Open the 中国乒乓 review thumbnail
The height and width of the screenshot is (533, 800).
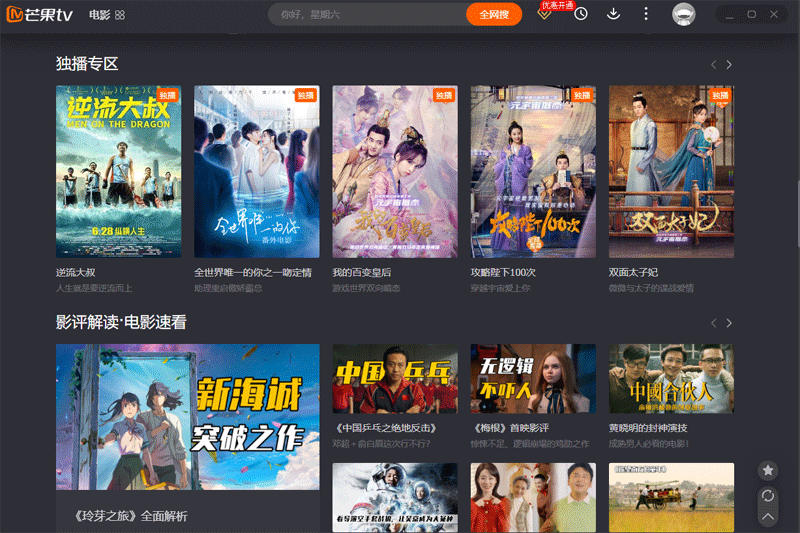click(x=395, y=378)
